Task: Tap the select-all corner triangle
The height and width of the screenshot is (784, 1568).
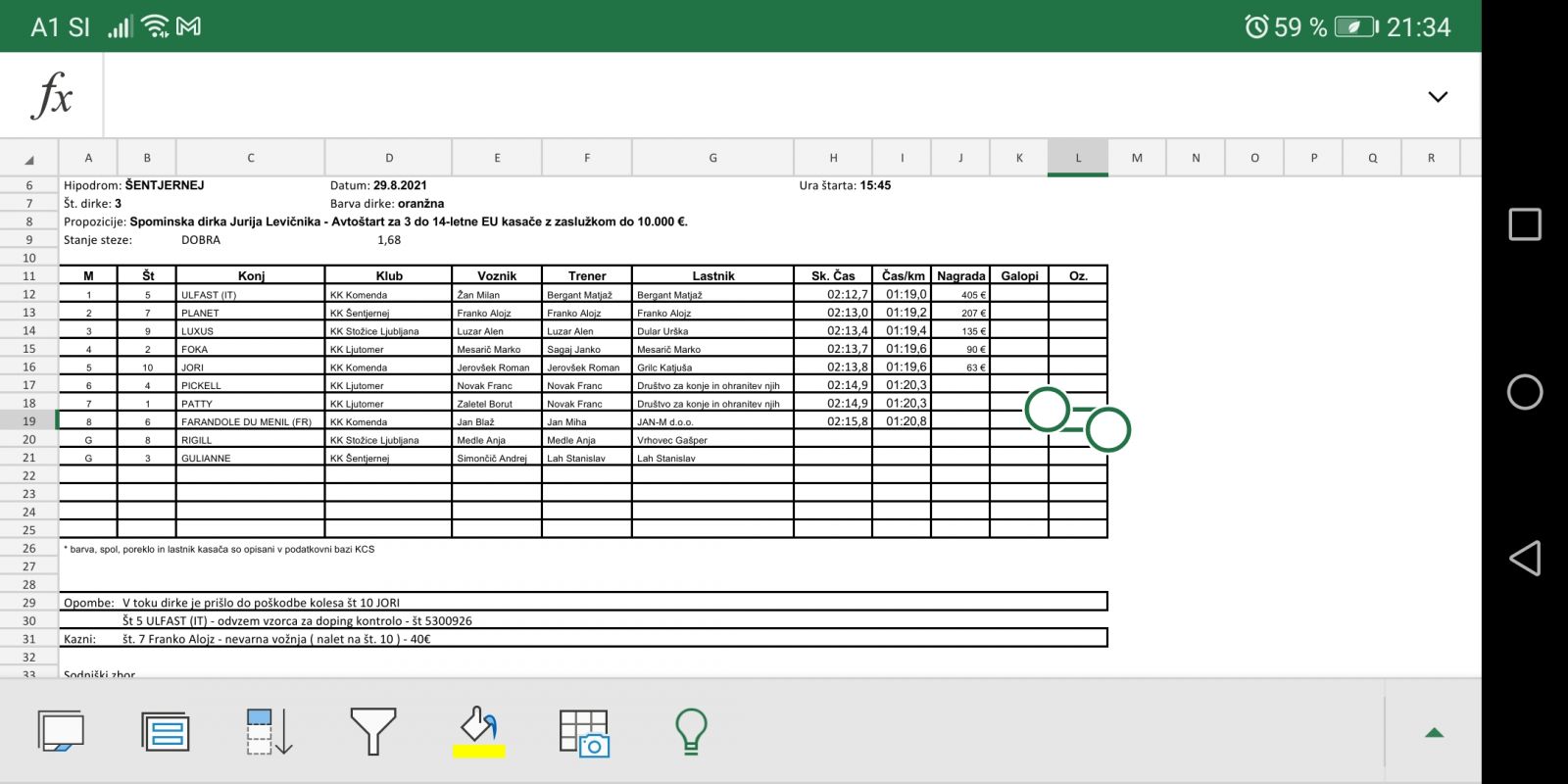Action: tap(29, 158)
